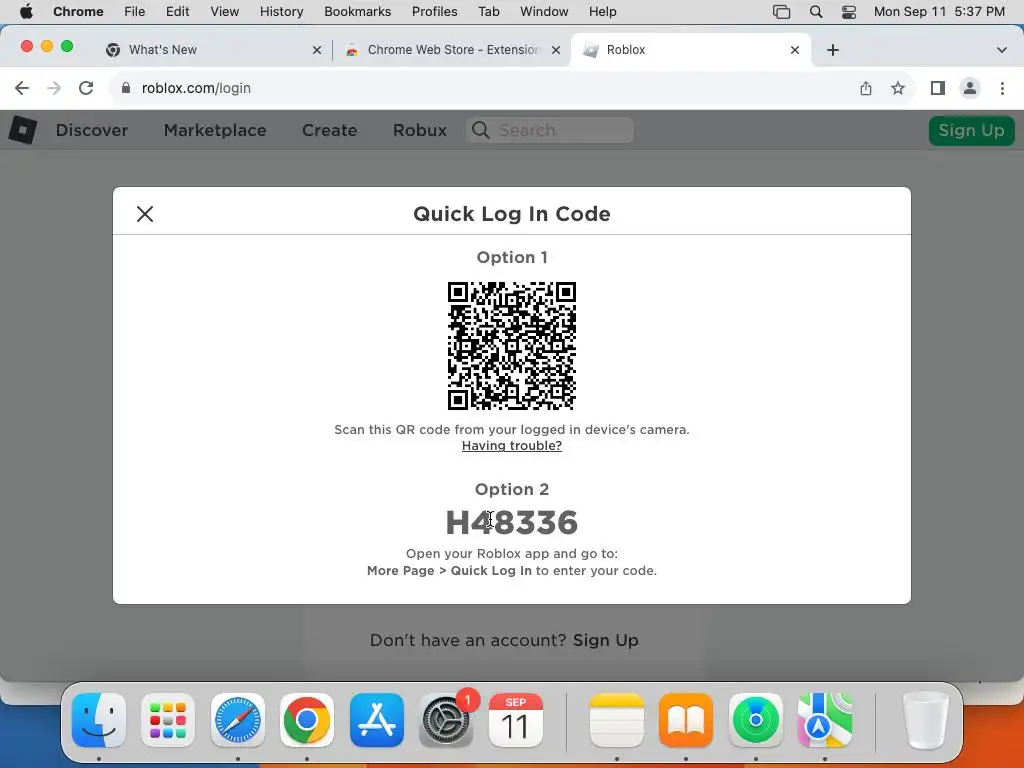The image size is (1024, 768).
Task: Bookmark this tab with the star
Action: tap(898, 88)
